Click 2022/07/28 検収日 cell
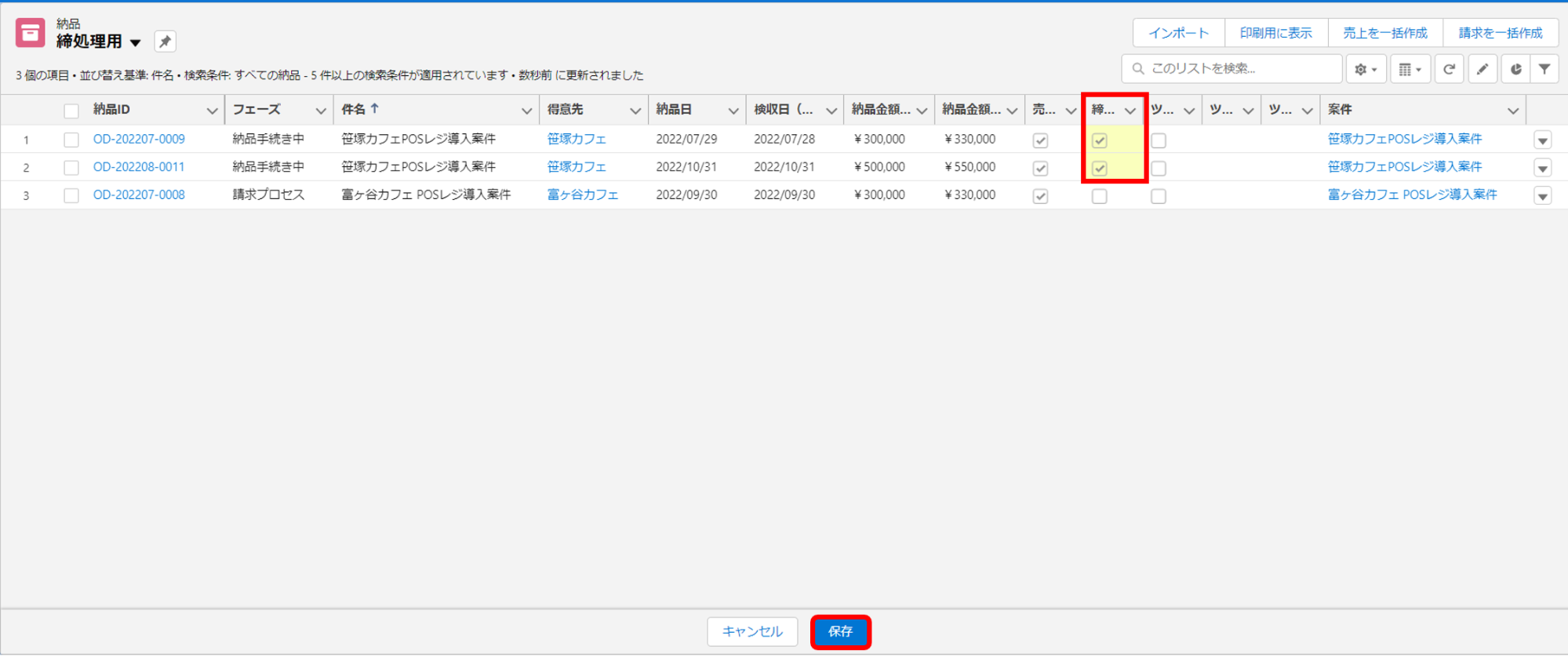The height and width of the screenshot is (661, 1568). (784, 139)
